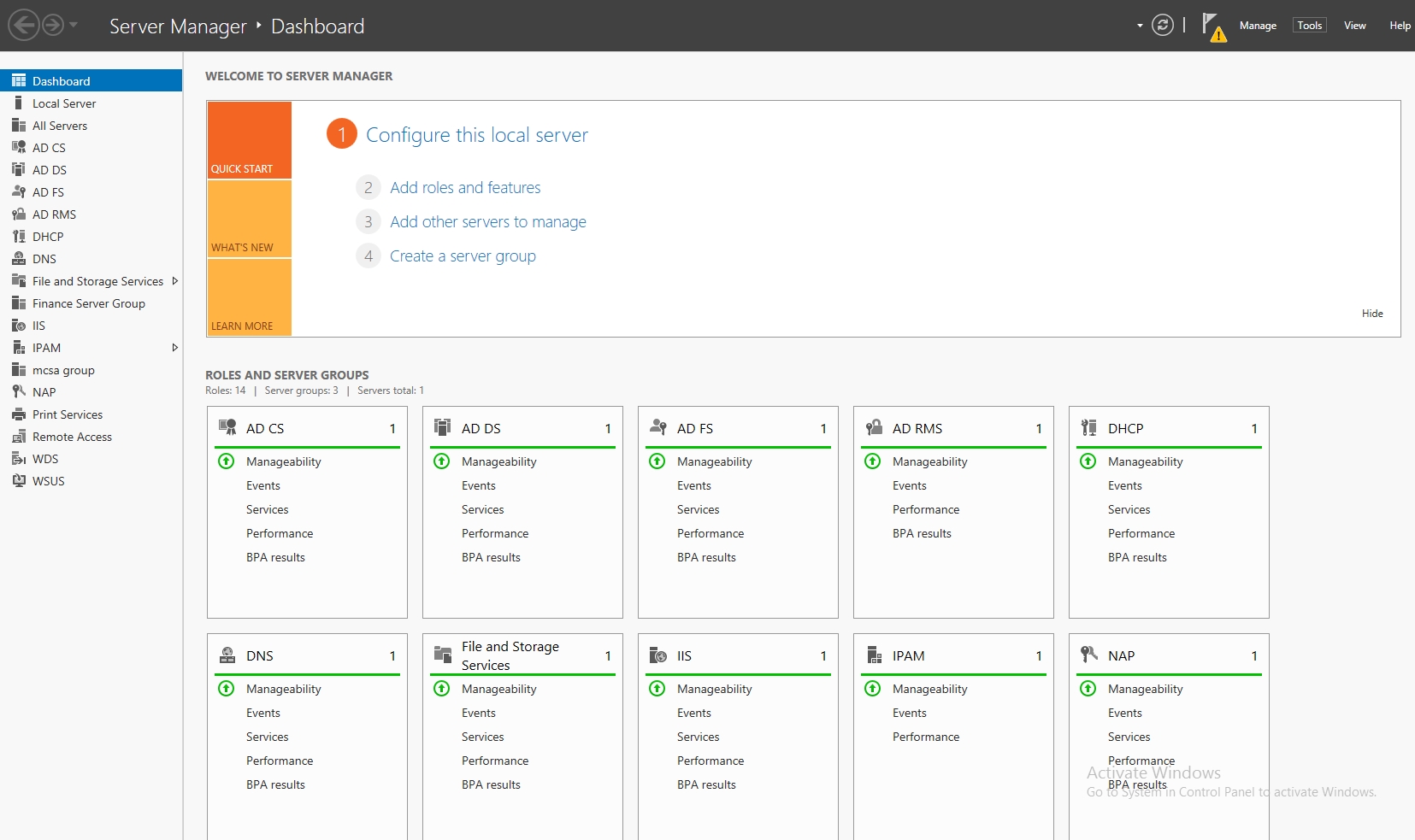Click Create a server group link

(x=463, y=256)
